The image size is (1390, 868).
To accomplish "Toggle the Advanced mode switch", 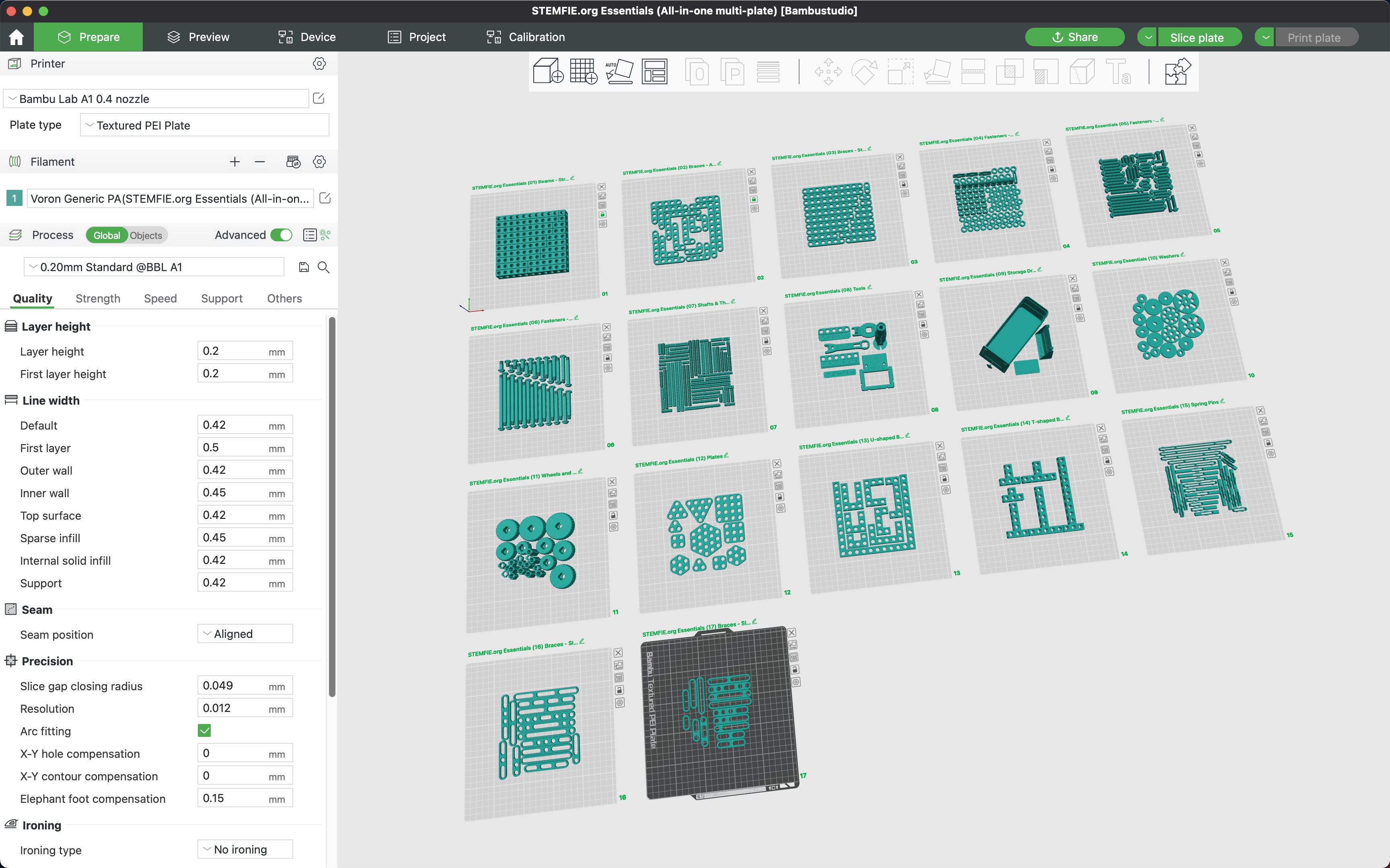I will [281, 235].
